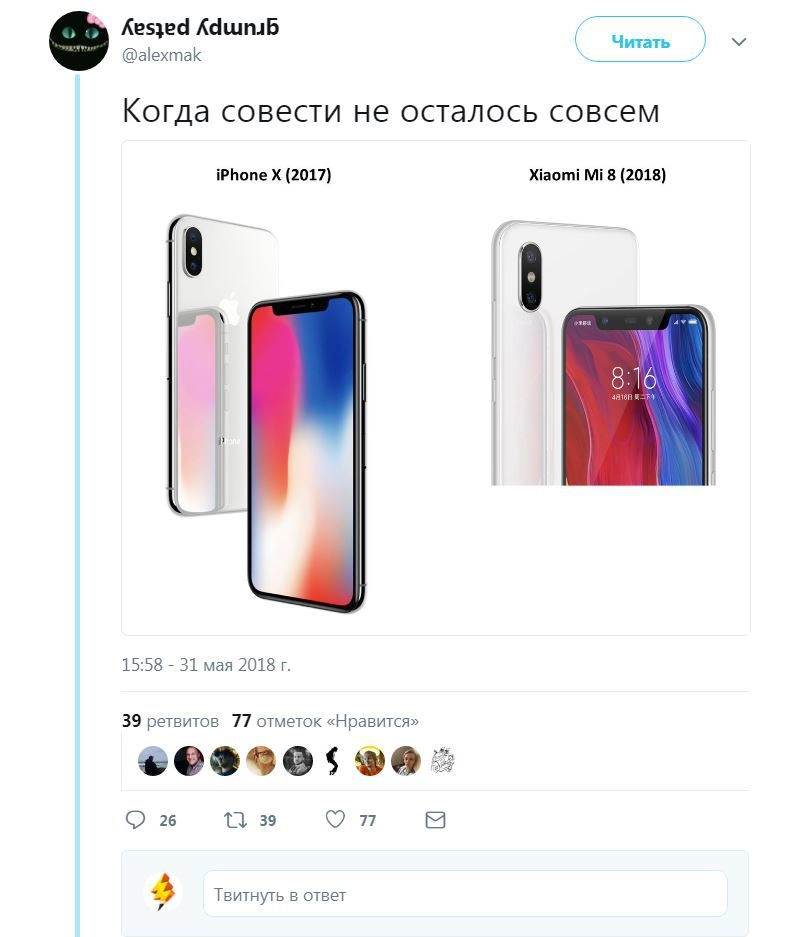Screen dimensions: 796x937
Task: View 77 отметок «Нравится» list
Action: click(x=325, y=721)
